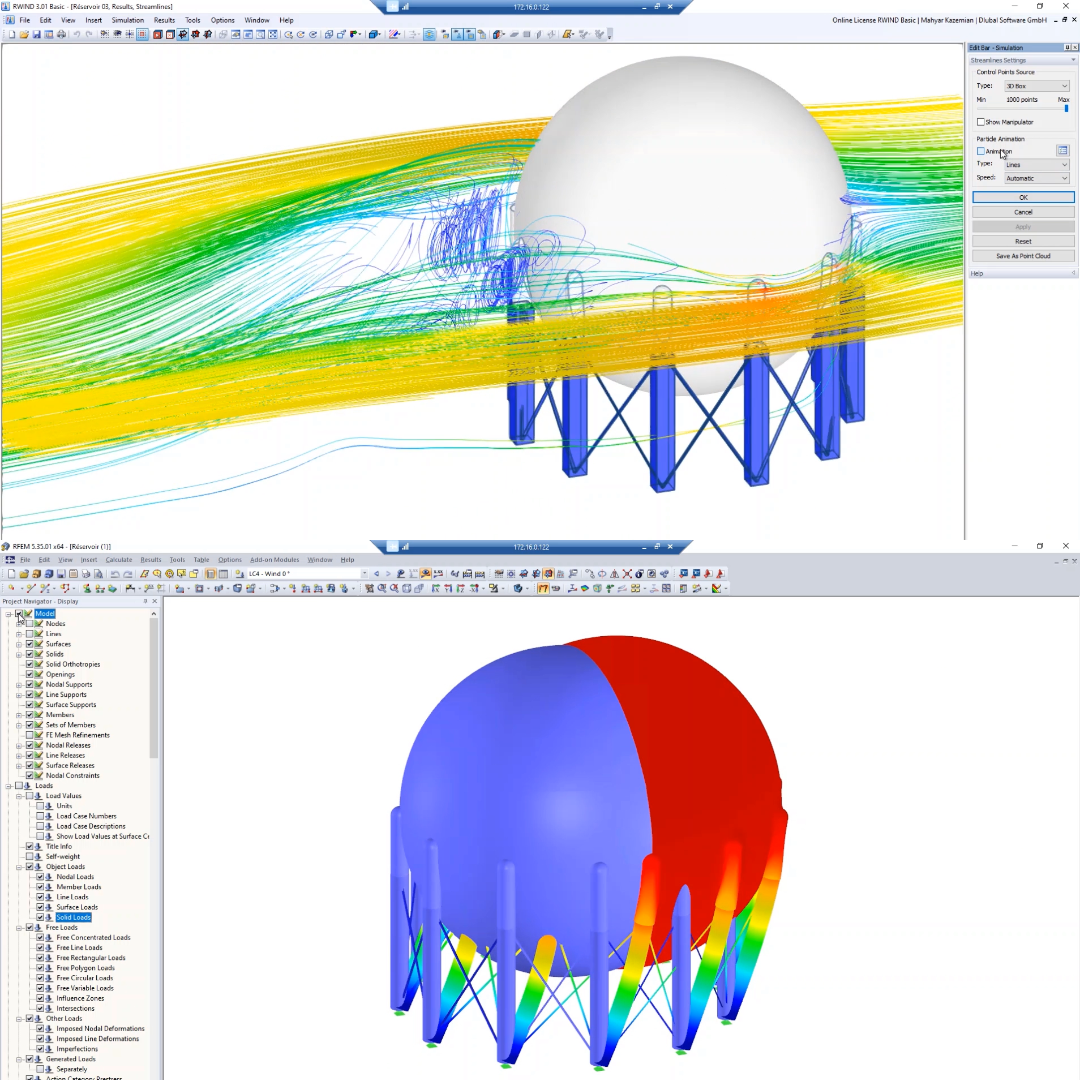Toggle Surfaces checkbox in navigator
This screenshot has height=1080, width=1080.
[30, 644]
